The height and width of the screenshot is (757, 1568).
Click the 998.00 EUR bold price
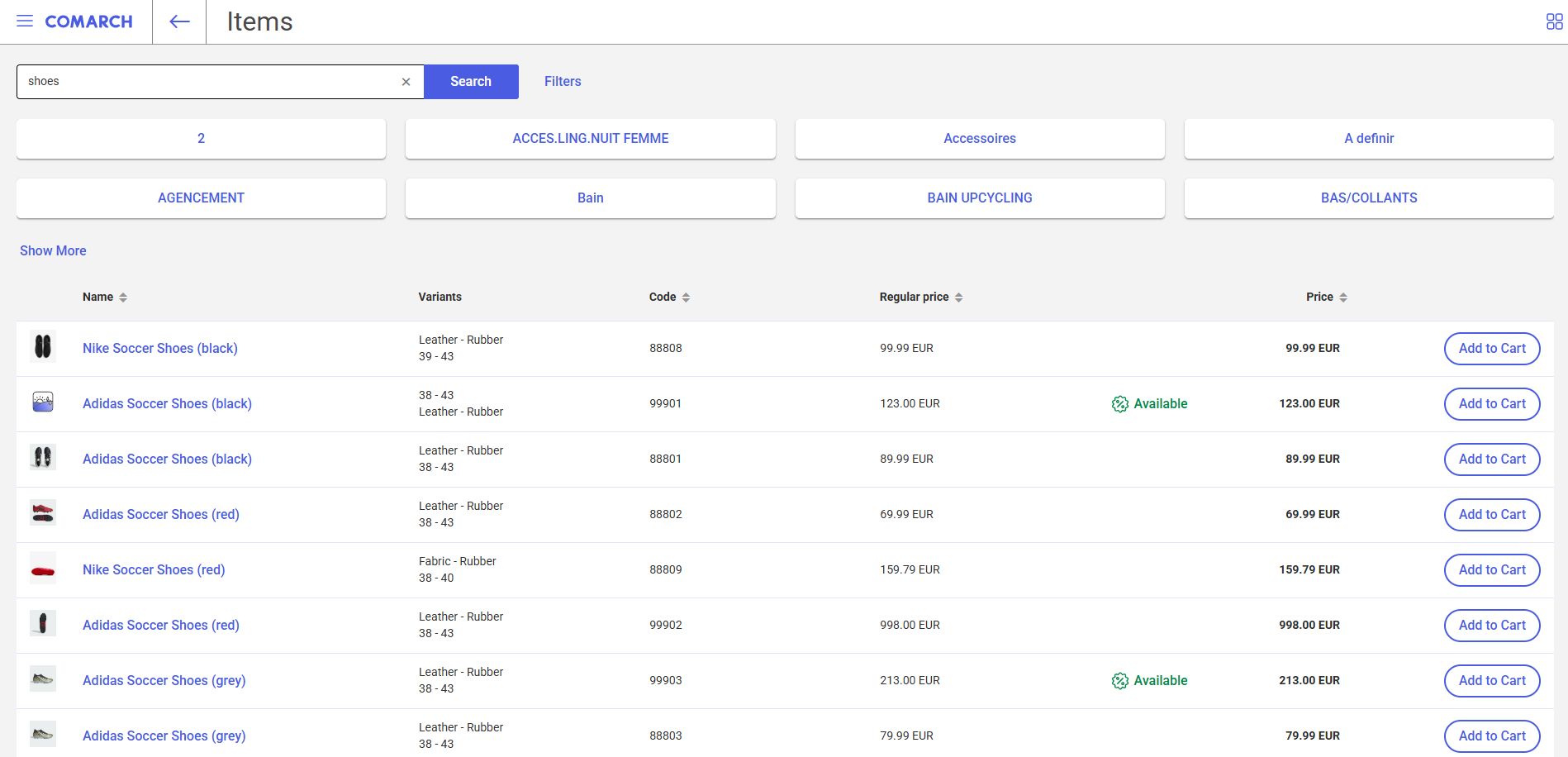pyautogui.click(x=1309, y=625)
